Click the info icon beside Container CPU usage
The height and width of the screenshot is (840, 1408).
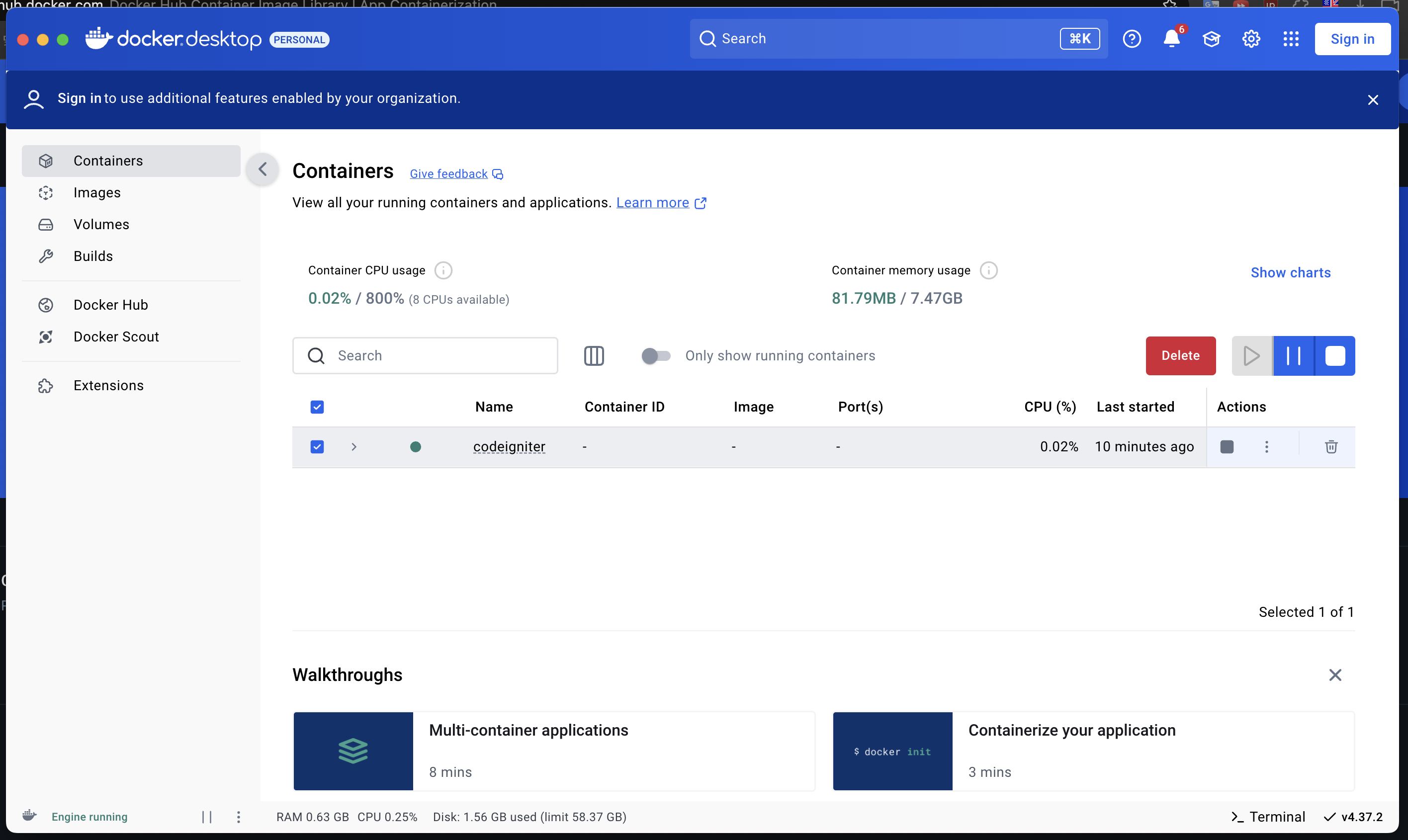(x=443, y=270)
